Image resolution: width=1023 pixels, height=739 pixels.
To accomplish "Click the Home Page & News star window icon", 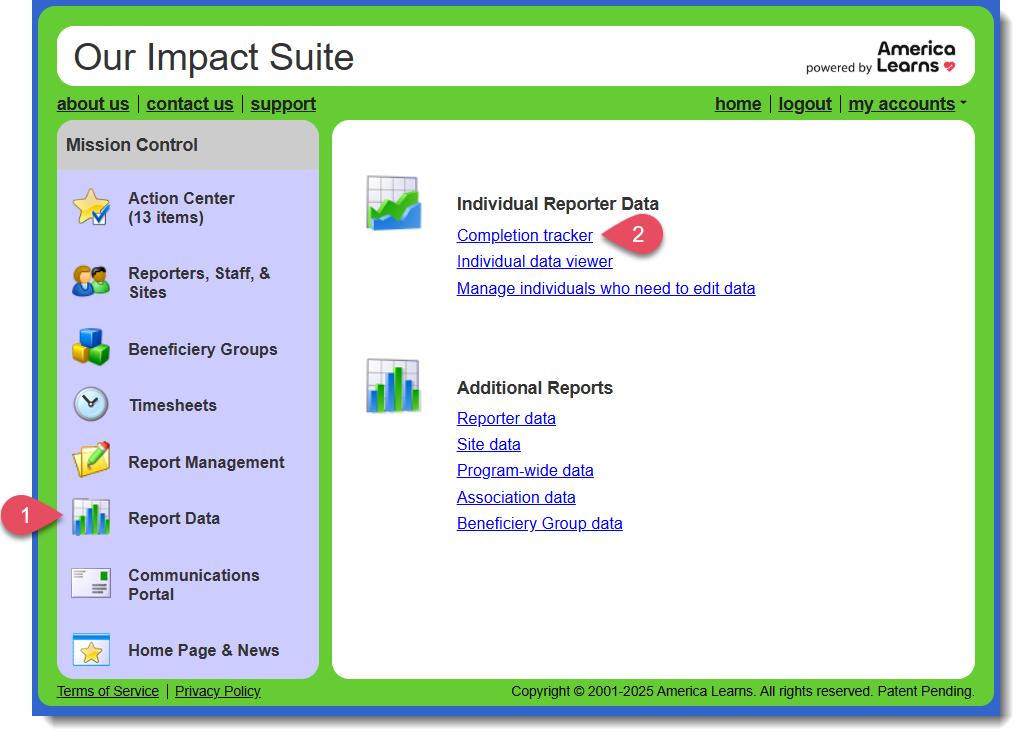I will pyautogui.click(x=91, y=650).
